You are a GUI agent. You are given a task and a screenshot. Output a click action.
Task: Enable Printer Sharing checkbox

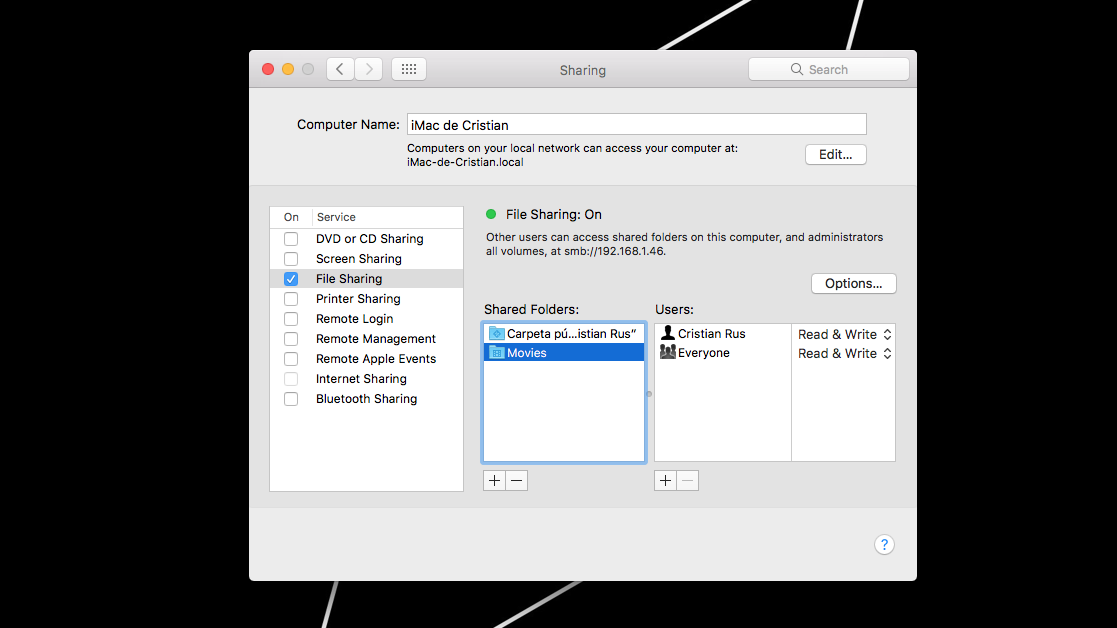coord(291,298)
